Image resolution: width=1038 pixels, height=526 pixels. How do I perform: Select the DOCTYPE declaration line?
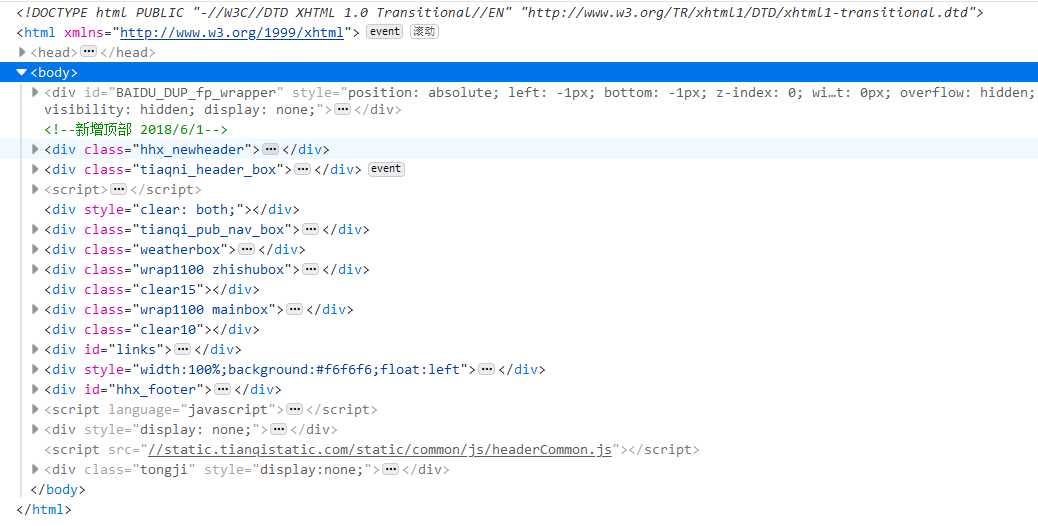[x=500, y=13]
